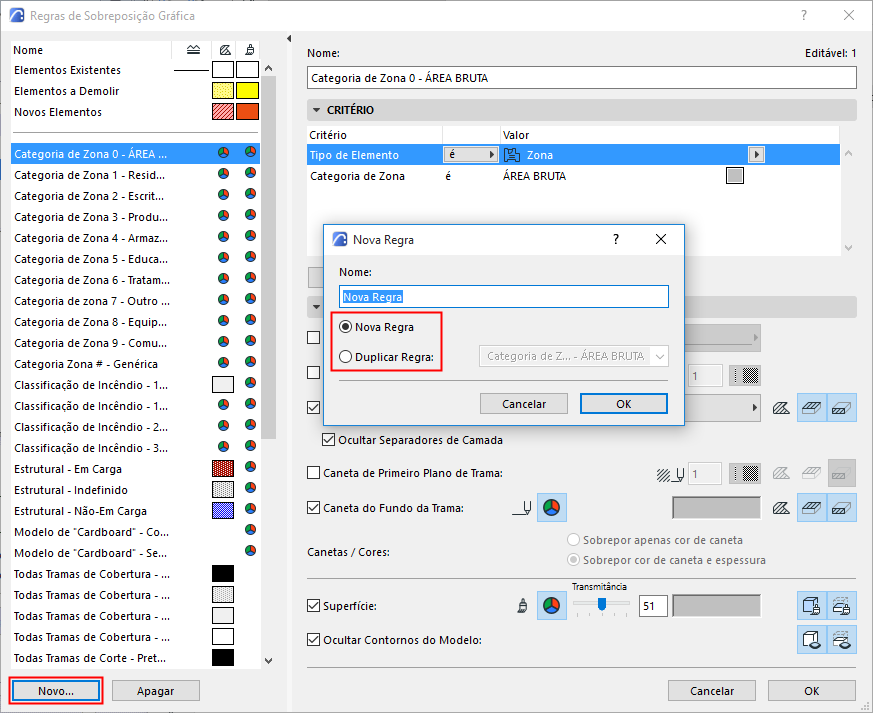Collapse the CRITÉRIO section
The height and width of the screenshot is (713, 873).
316,110
